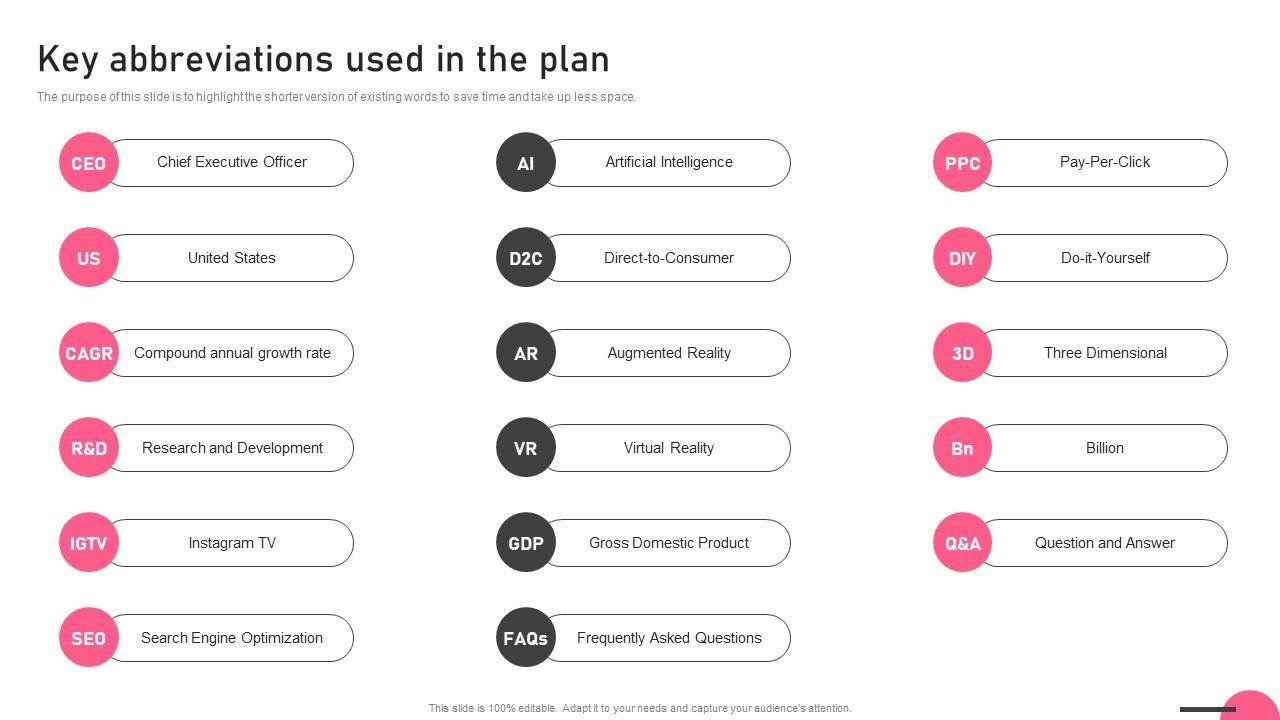Click the pink corner circle decoration
Image resolution: width=1280 pixels, height=720 pixels.
click(1252, 707)
